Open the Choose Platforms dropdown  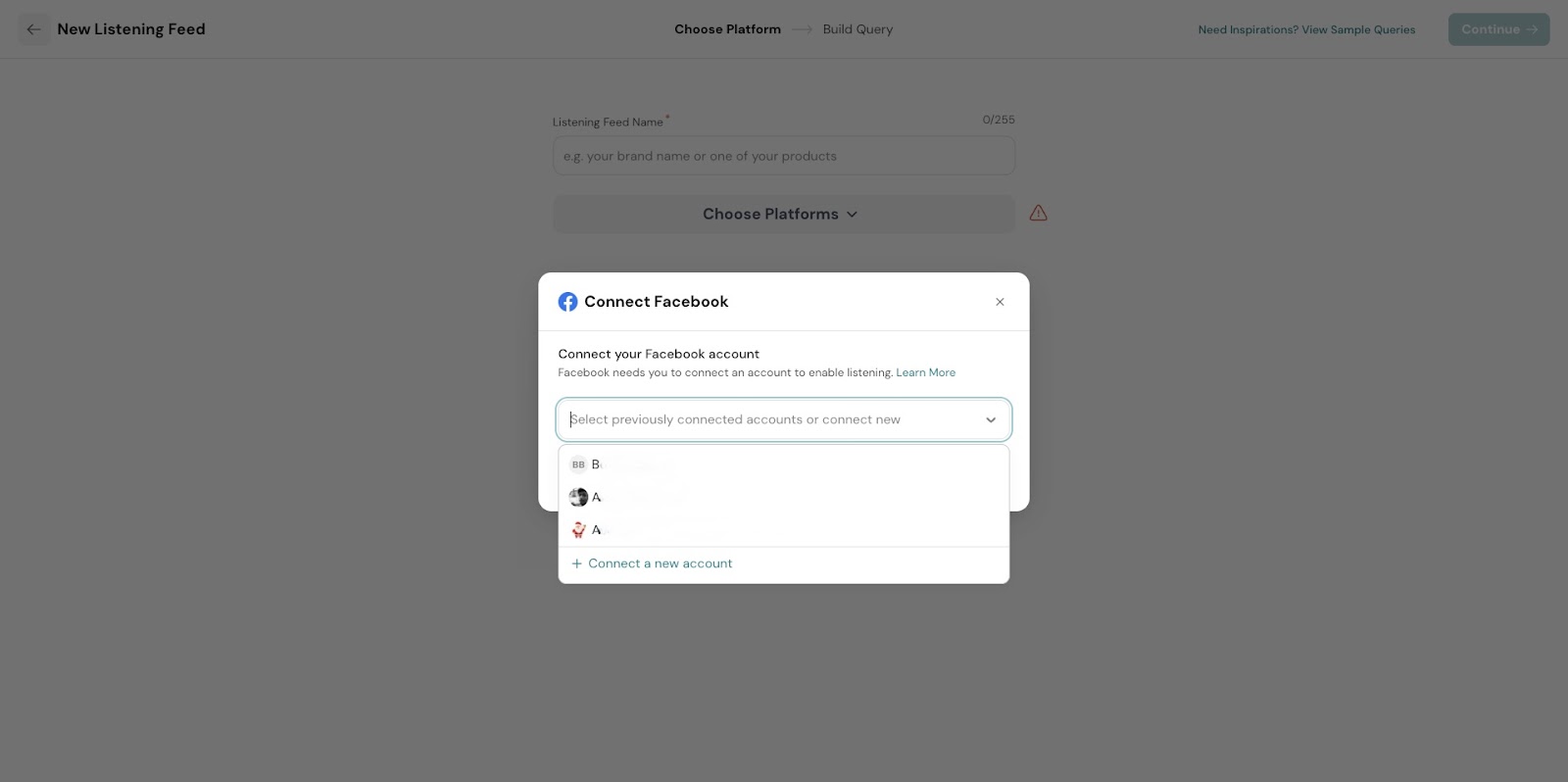coord(769,214)
